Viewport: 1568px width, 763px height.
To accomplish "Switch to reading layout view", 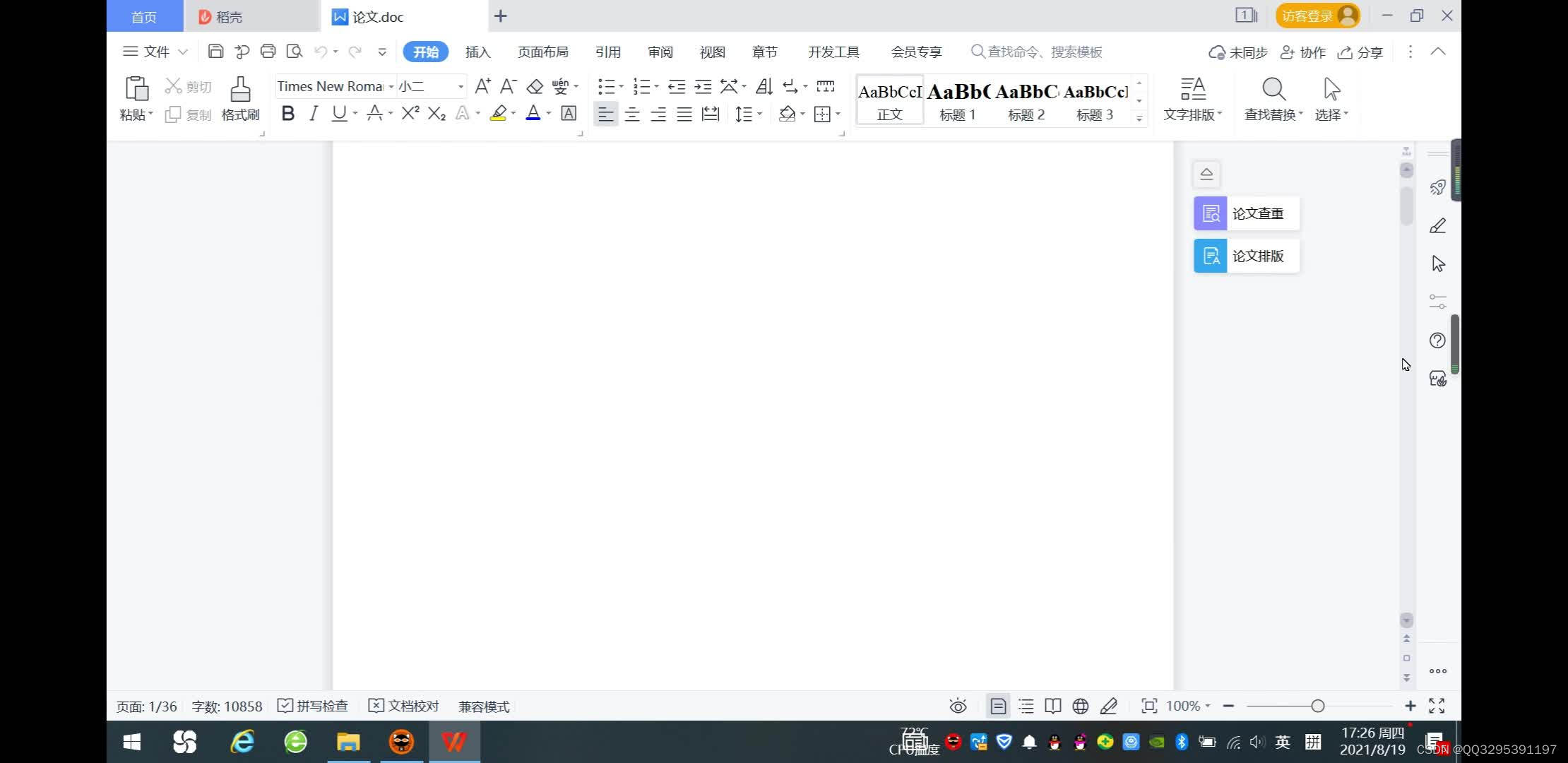I will [1052, 706].
